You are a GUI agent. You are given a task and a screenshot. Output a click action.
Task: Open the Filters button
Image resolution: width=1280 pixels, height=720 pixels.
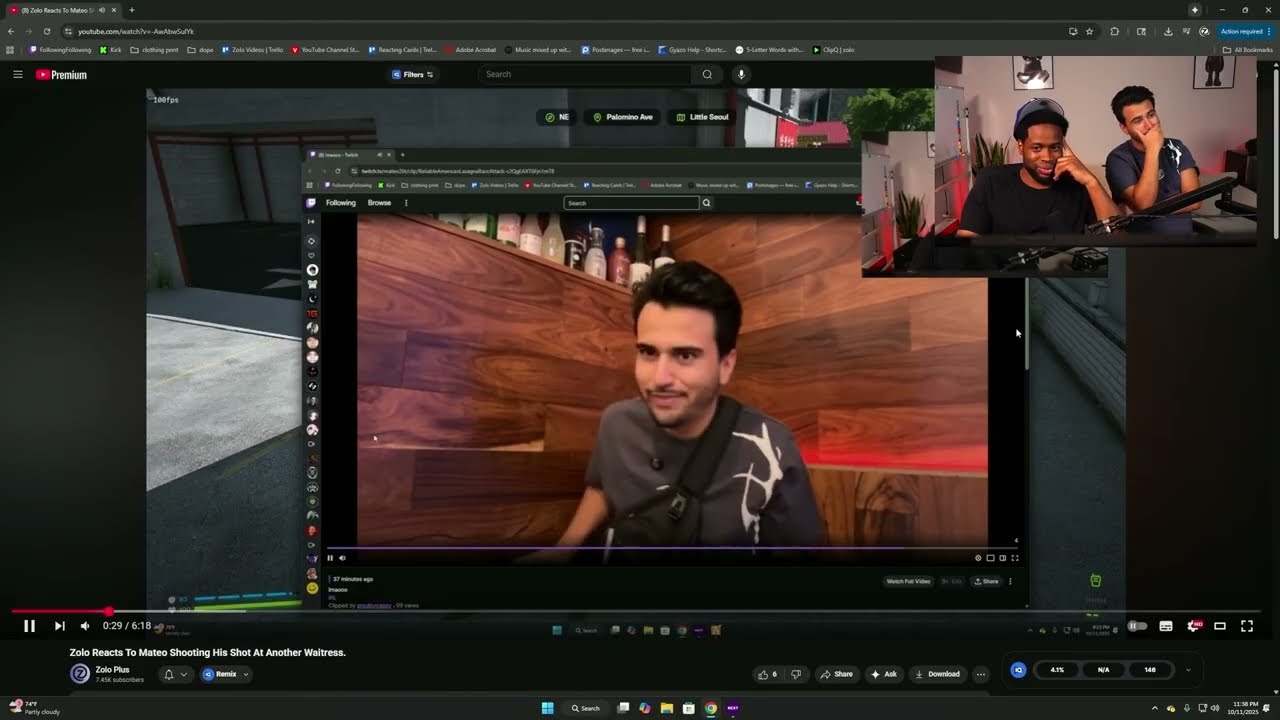(413, 74)
